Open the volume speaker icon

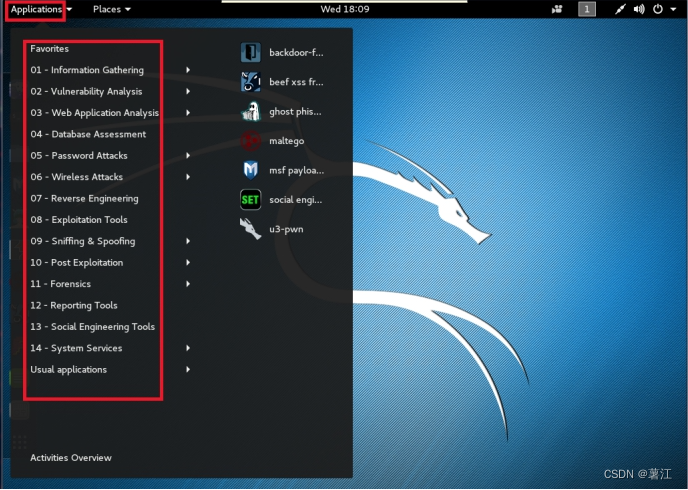[x=639, y=9]
